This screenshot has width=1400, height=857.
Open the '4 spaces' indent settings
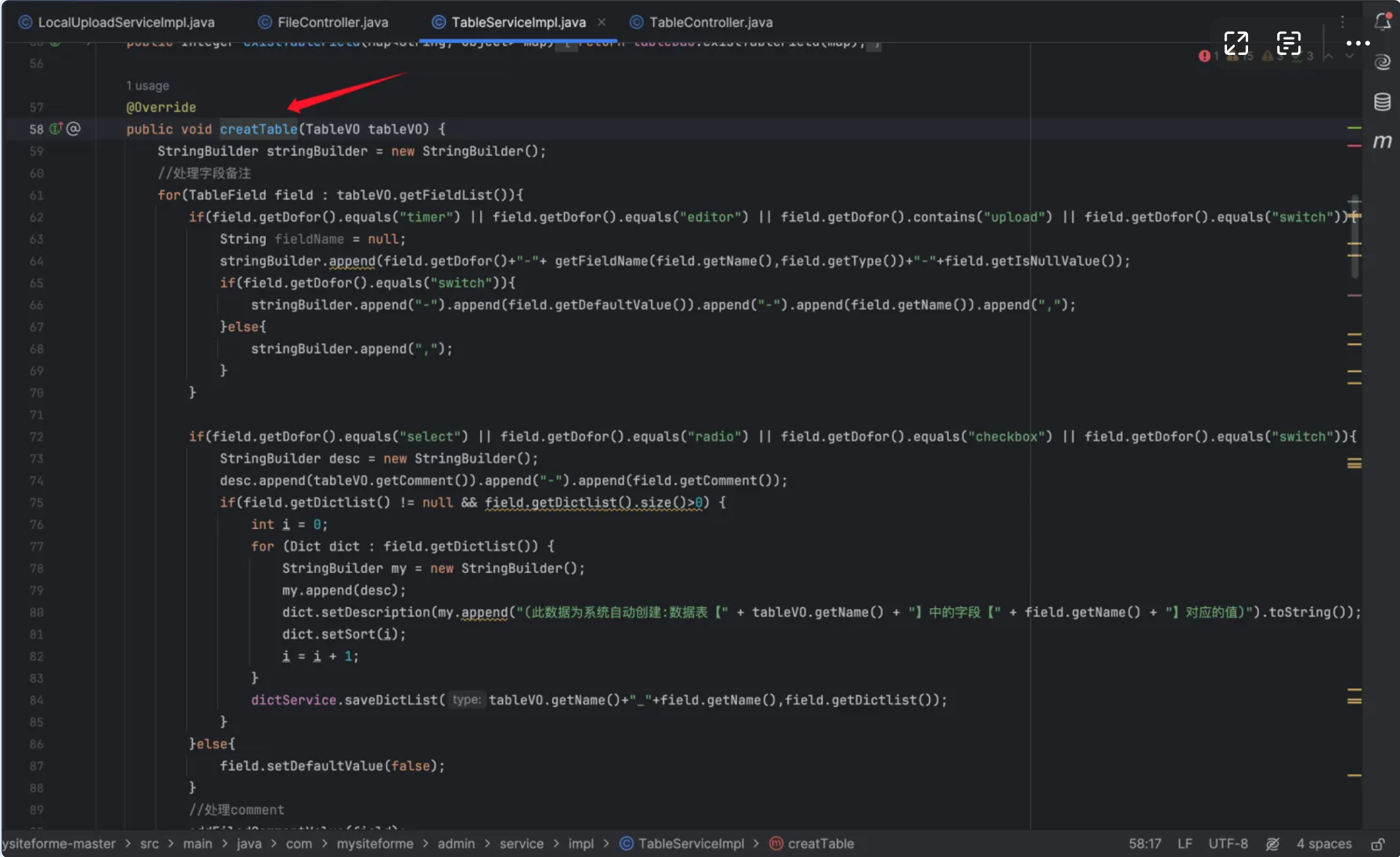pyautogui.click(x=1323, y=843)
